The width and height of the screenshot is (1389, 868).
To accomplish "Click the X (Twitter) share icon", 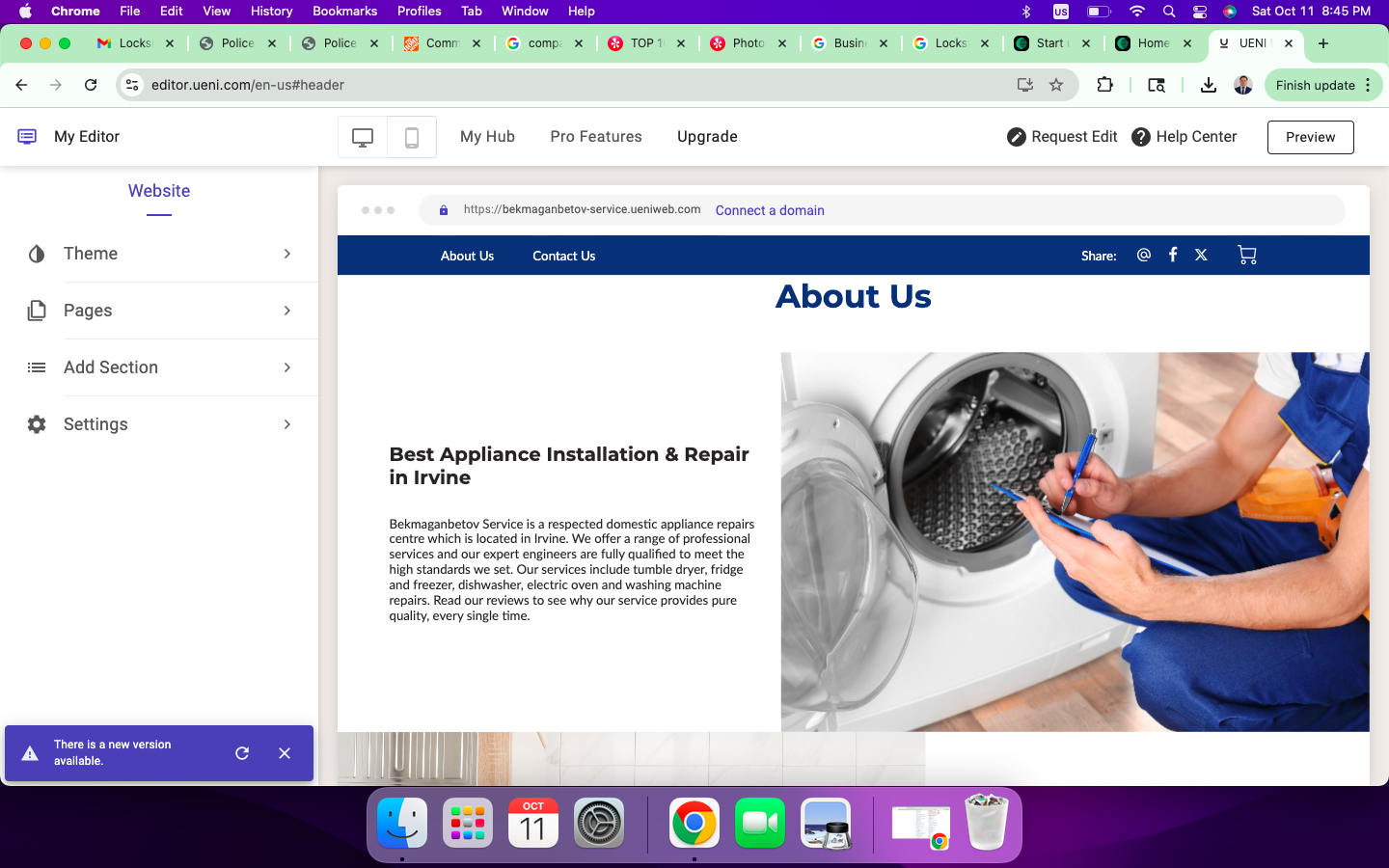I will [x=1201, y=255].
